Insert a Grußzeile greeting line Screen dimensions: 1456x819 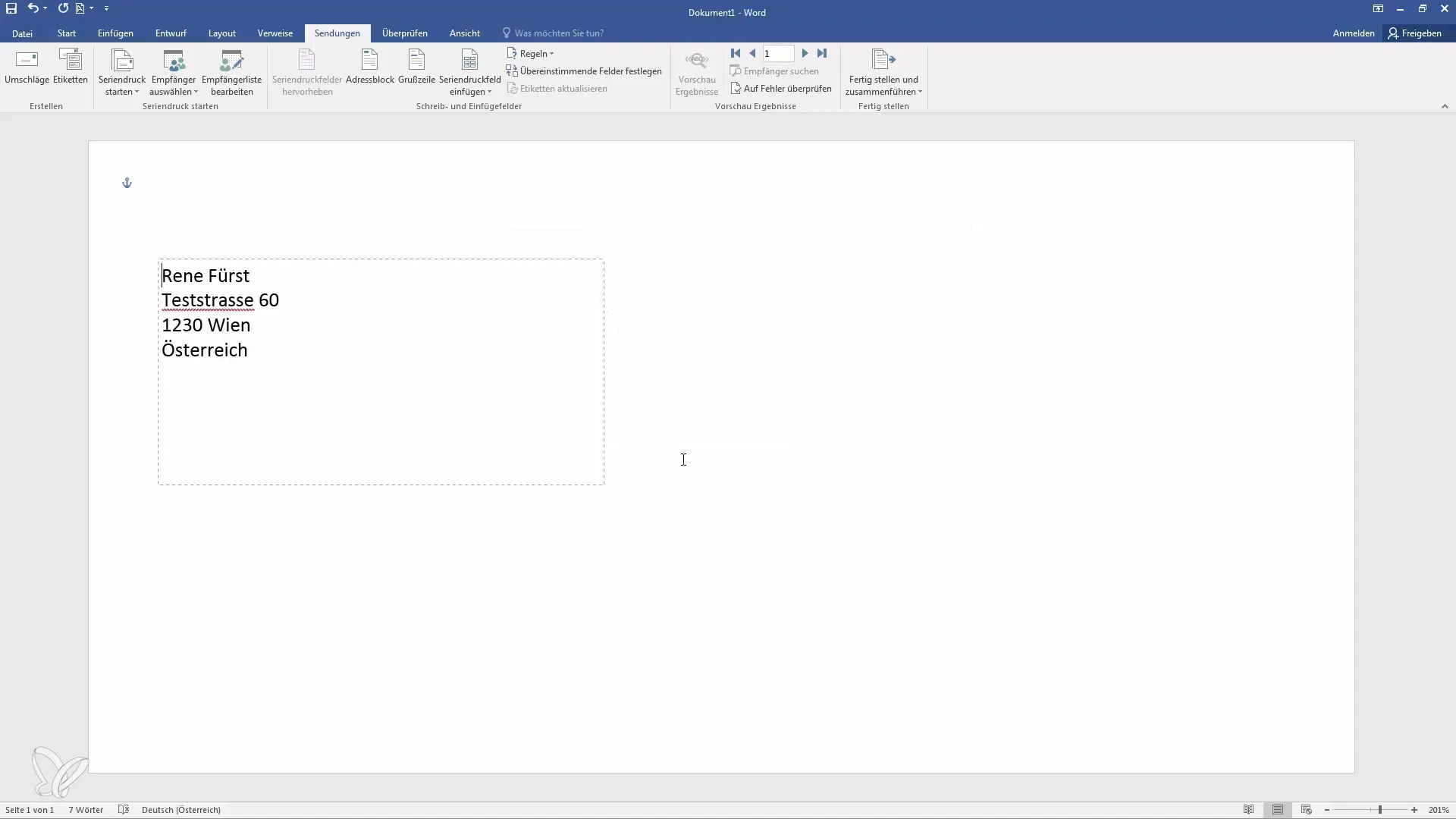pos(416,68)
